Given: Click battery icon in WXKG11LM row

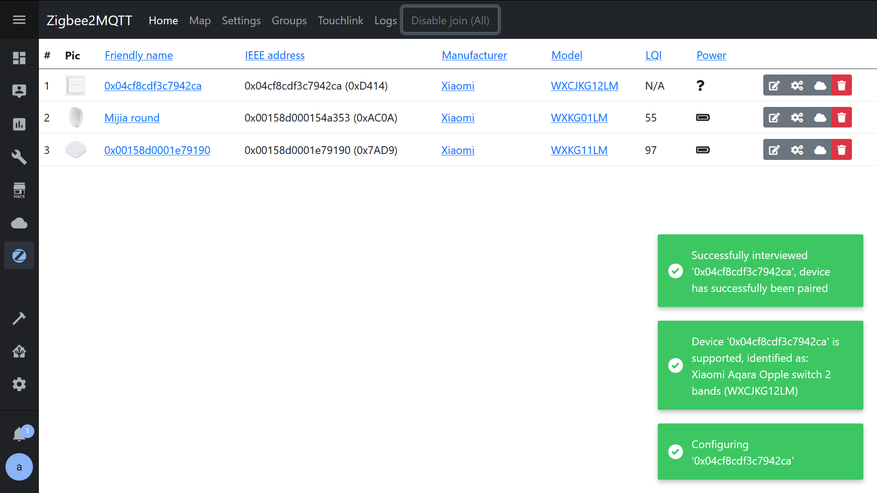Looking at the screenshot, I should pos(703,150).
